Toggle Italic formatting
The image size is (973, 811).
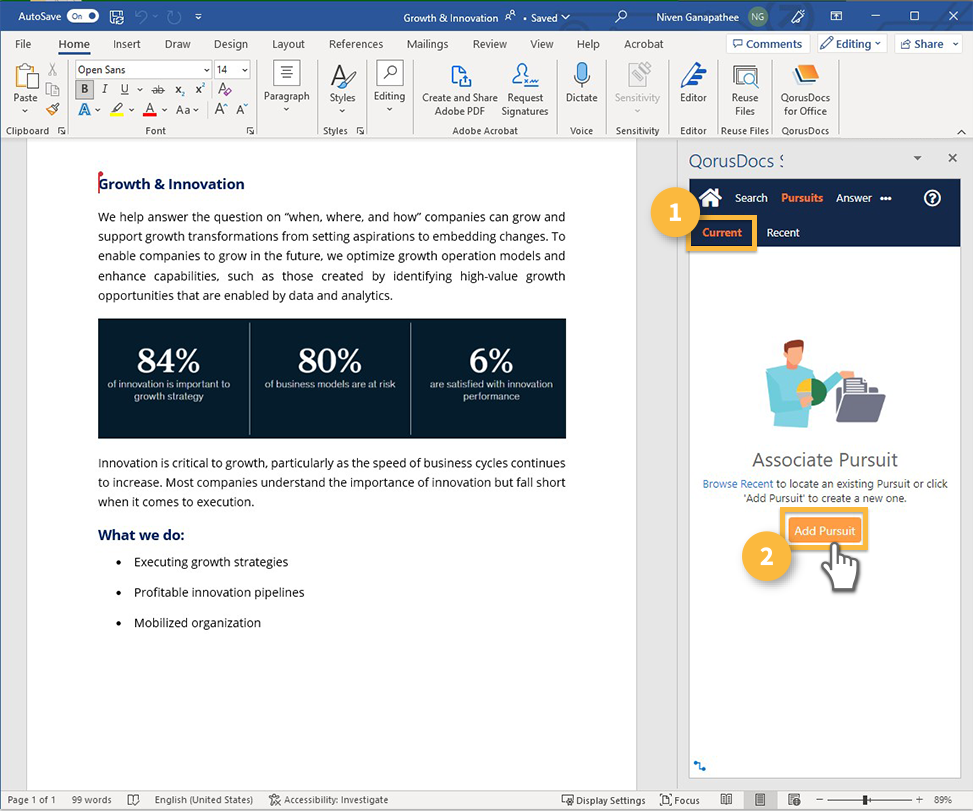[104, 89]
